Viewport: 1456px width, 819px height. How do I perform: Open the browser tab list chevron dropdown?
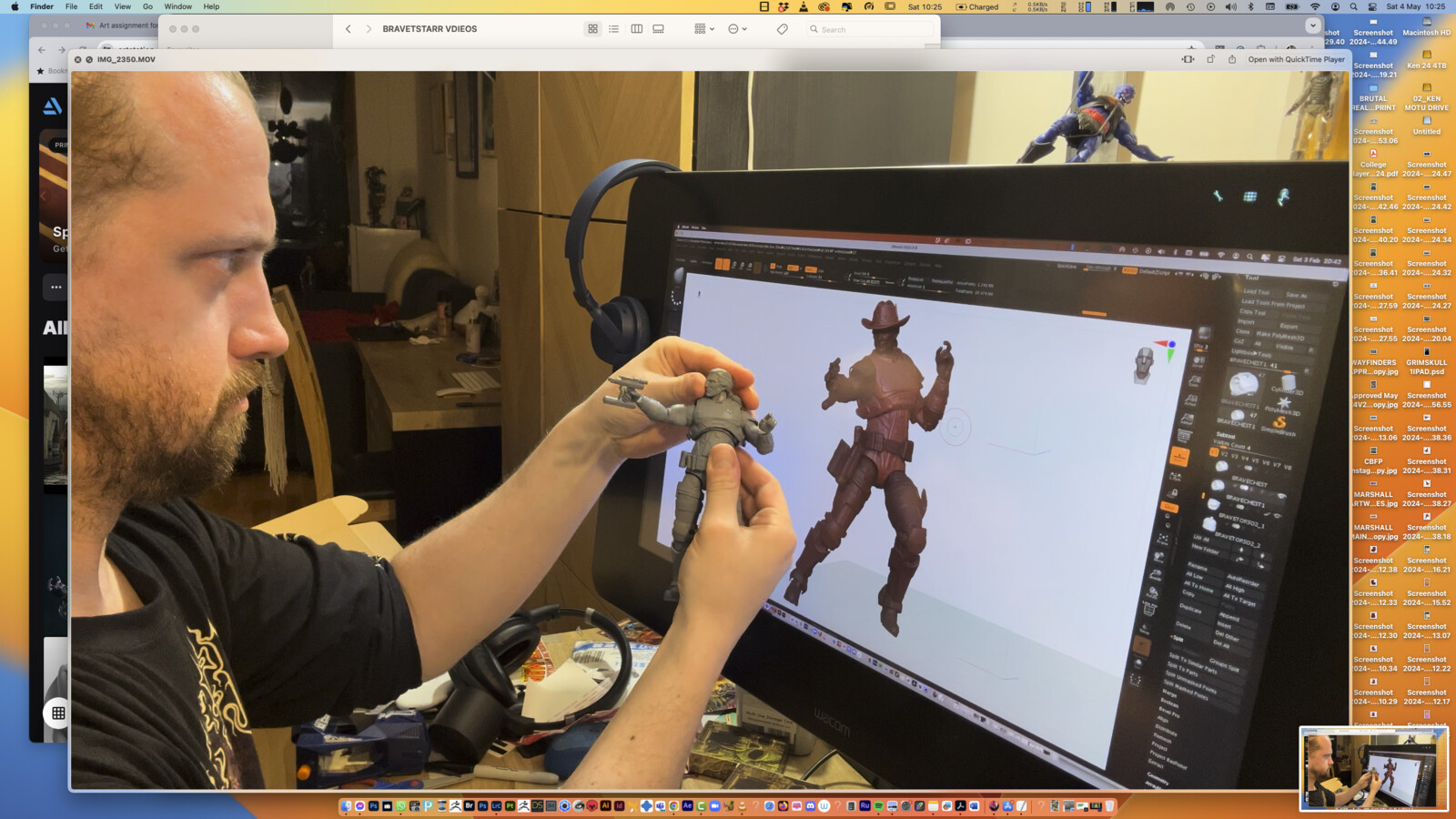click(1312, 25)
